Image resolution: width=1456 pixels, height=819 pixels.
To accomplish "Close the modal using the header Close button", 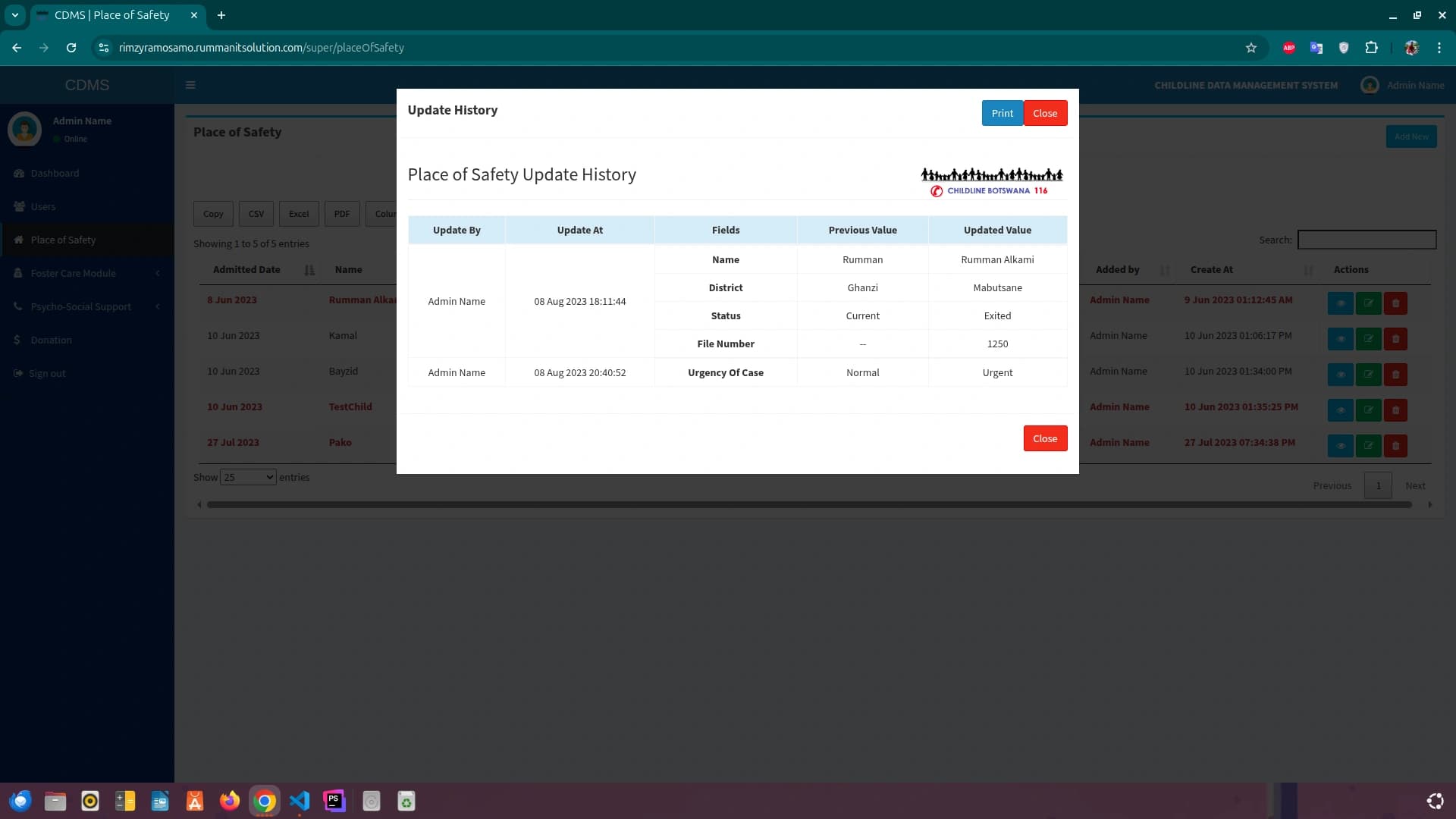I will (x=1045, y=113).
